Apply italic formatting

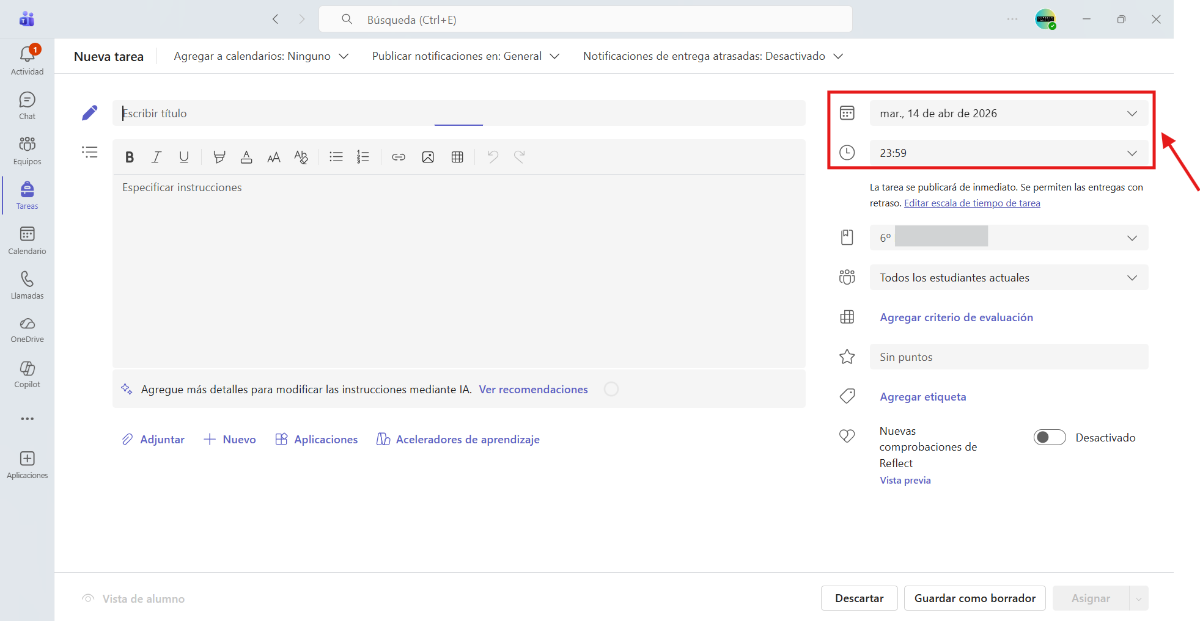tap(156, 157)
